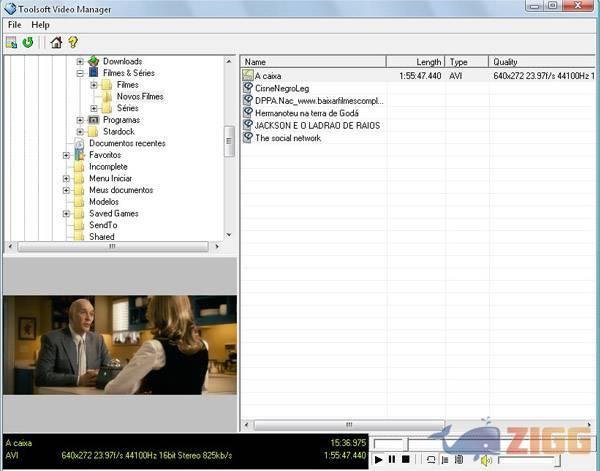
Task: Pause the video playback
Action: click(x=392, y=460)
